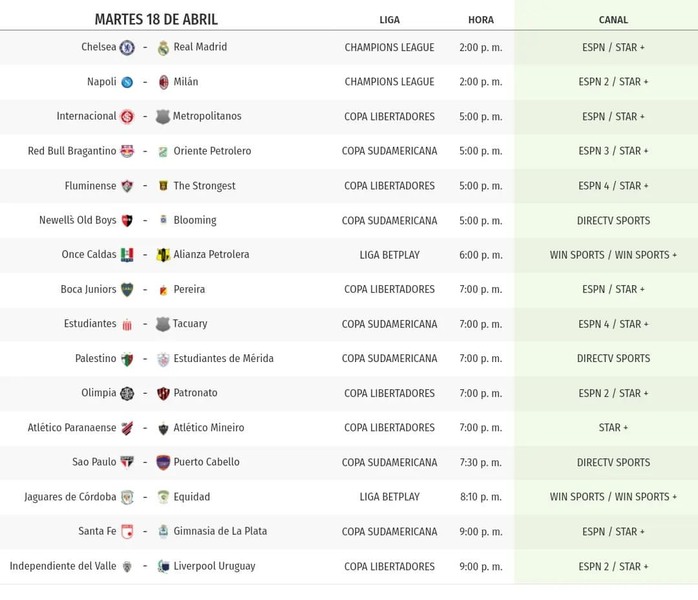Image resolution: width=698 pixels, height=600 pixels.
Task: Click the Liverpool Uruguay team name
Action: click(214, 567)
